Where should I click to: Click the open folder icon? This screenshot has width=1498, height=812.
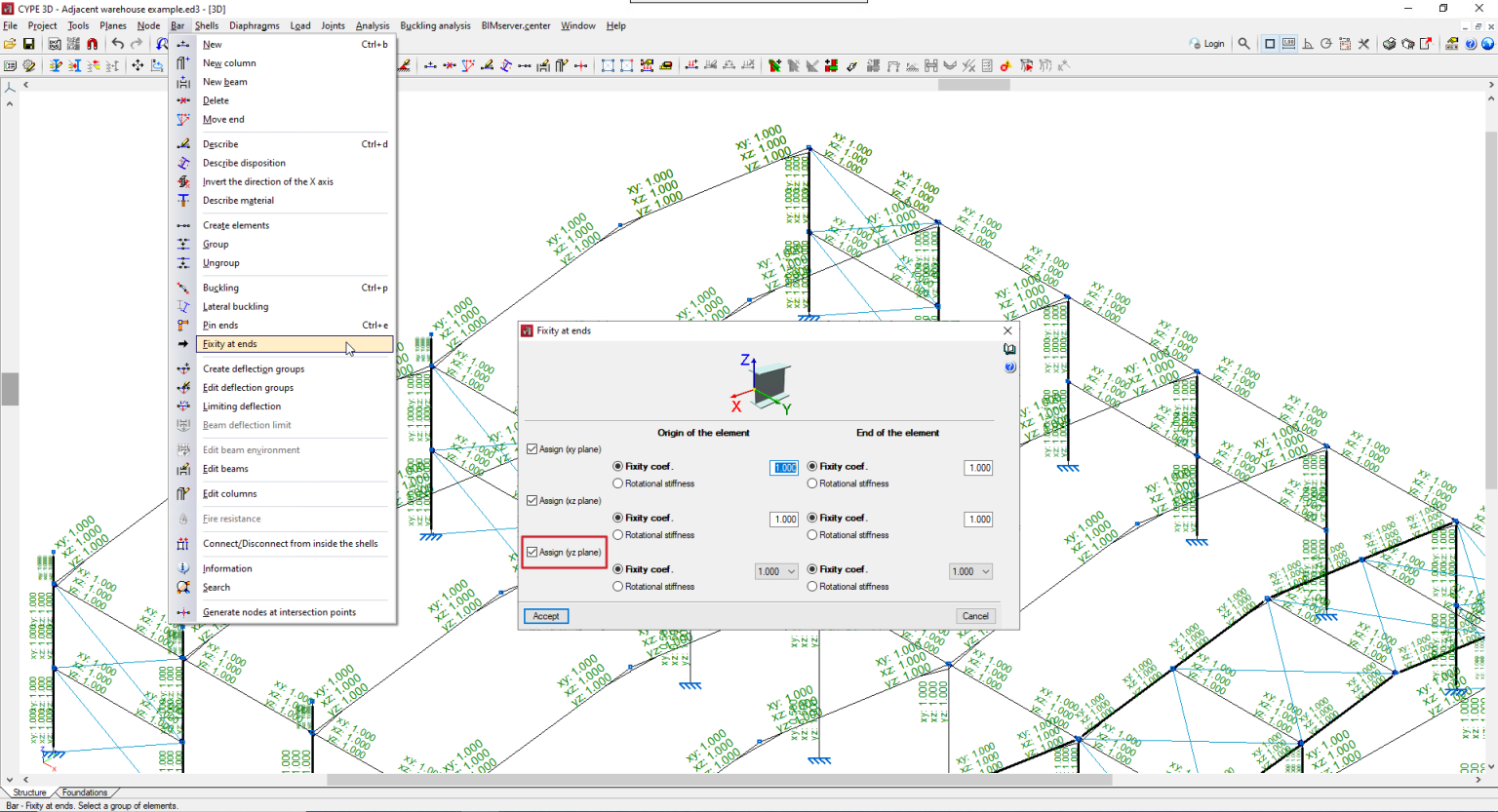click(x=10, y=44)
